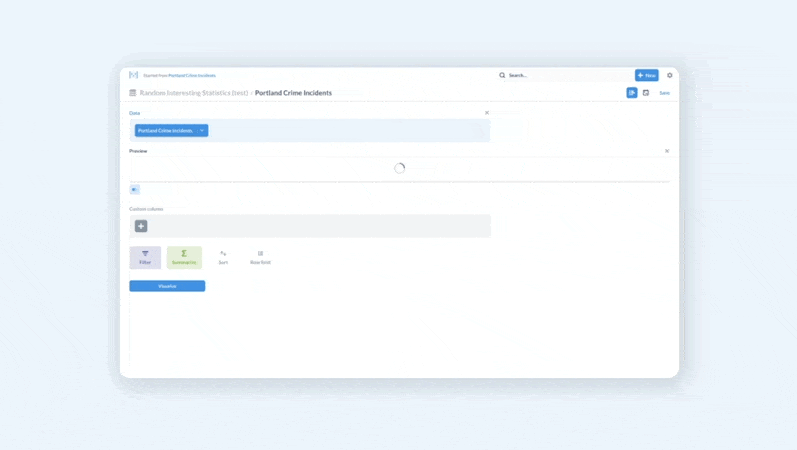Click the Save link
797x450 pixels.
(664, 93)
